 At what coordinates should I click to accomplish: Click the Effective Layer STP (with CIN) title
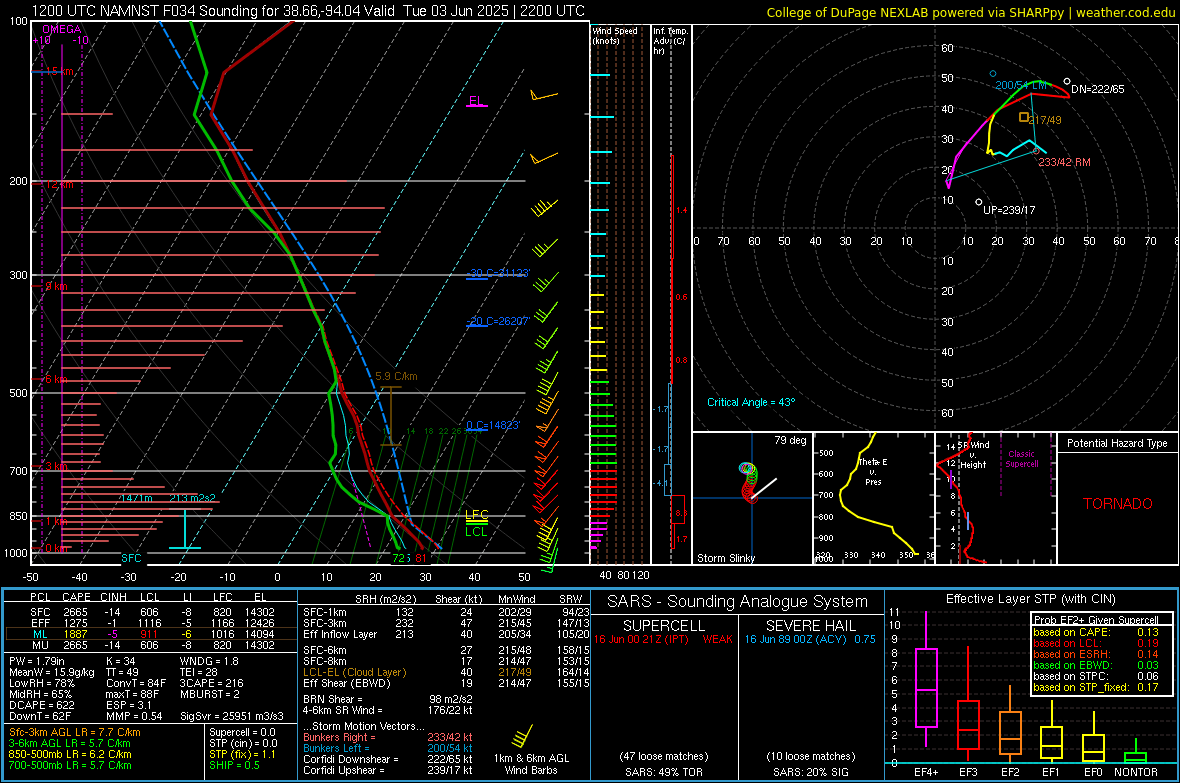click(1031, 599)
